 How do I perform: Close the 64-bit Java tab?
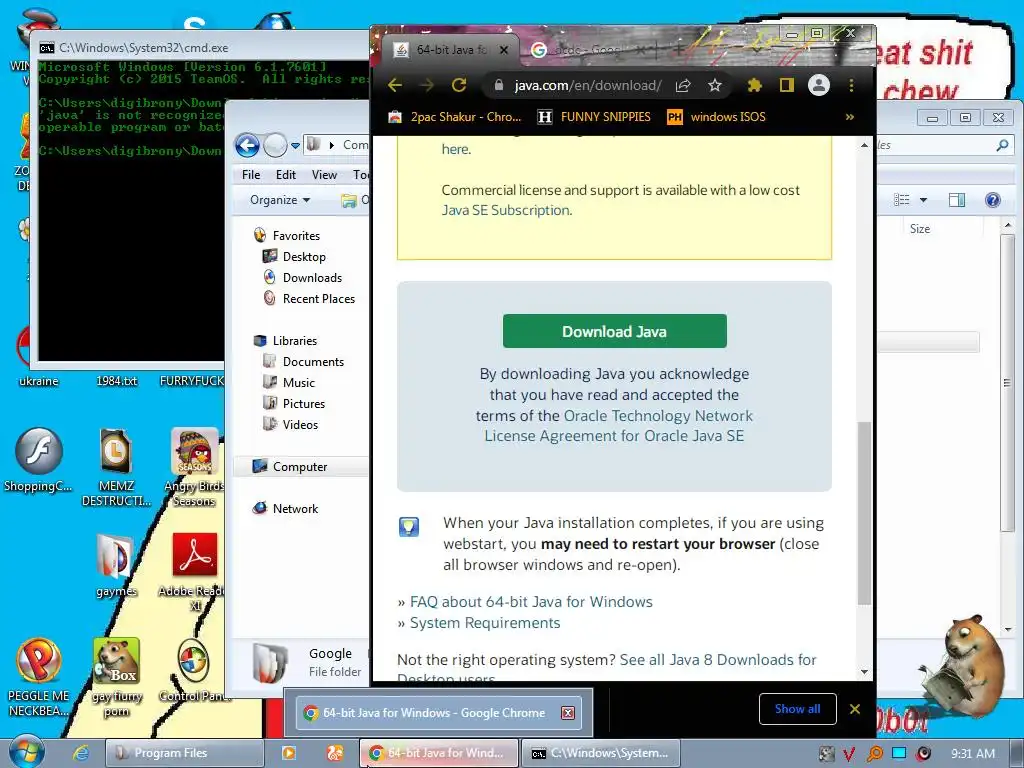(504, 50)
